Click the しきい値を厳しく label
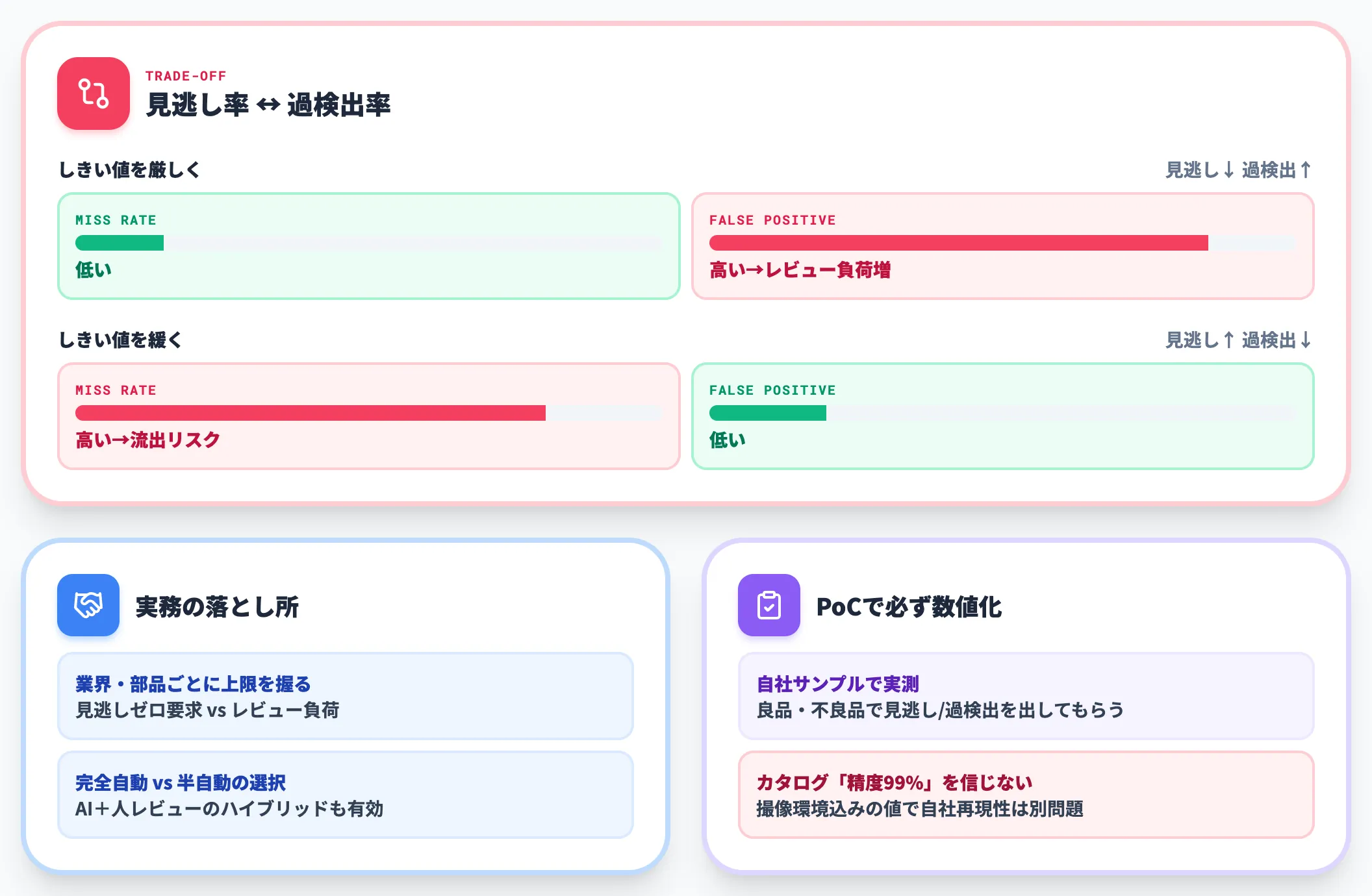Image resolution: width=1372 pixels, height=896 pixels. 129,169
